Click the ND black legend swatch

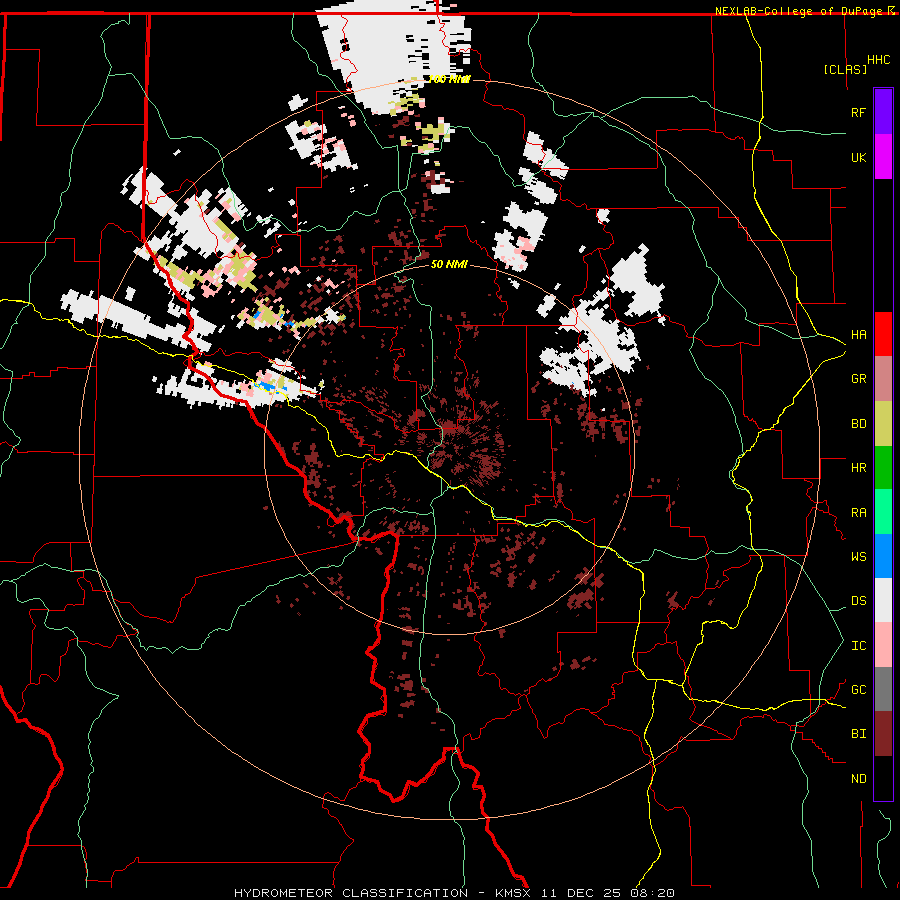[x=883, y=778]
